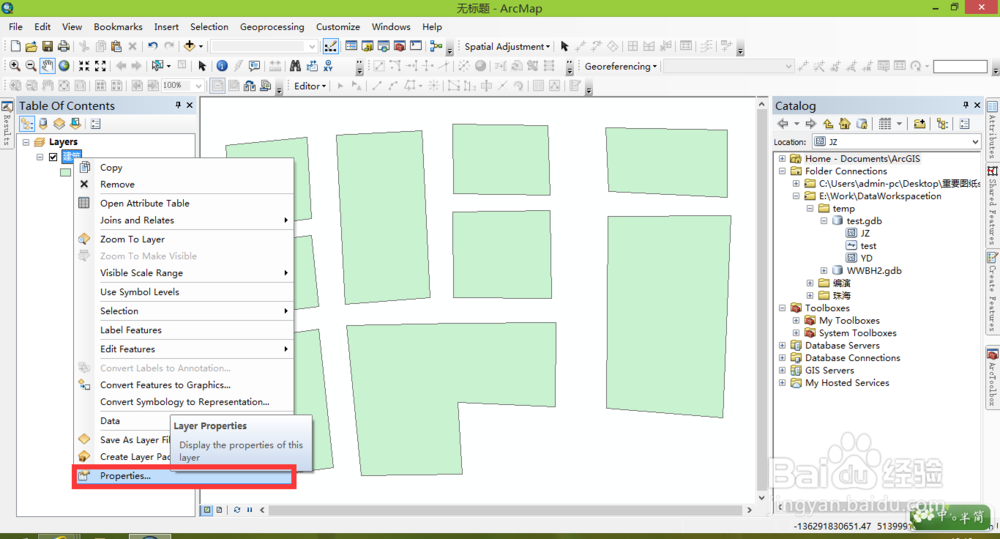Switch to Data View at map bottom
This screenshot has height=539, width=1000.
point(207,510)
